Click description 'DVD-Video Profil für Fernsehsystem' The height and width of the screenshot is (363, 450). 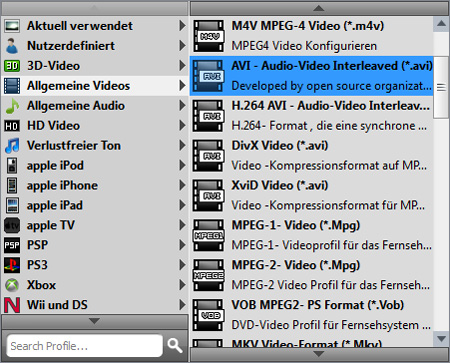pyautogui.click(x=325, y=325)
